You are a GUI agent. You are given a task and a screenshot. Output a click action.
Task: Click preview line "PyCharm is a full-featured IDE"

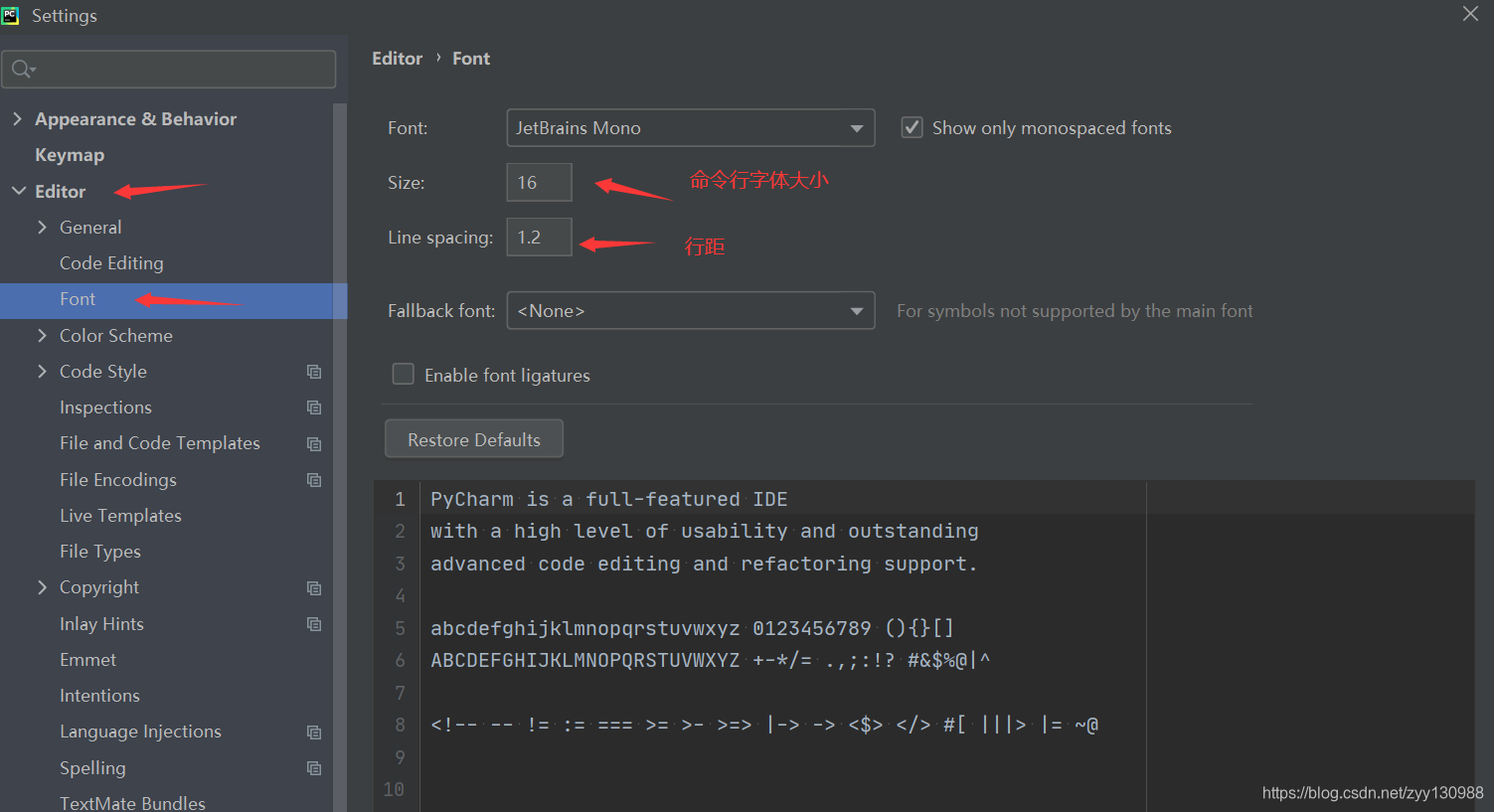coord(608,499)
